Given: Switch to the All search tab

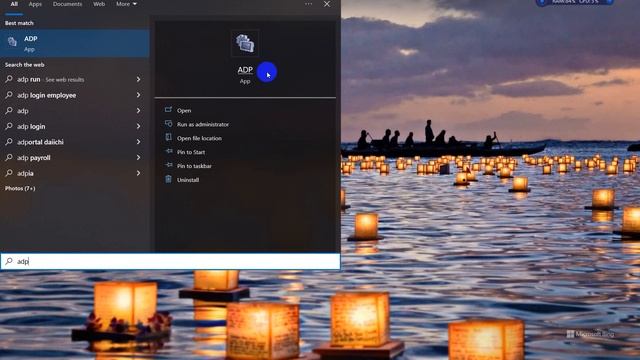Looking at the screenshot, I should pyautogui.click(x=14, y=4).
